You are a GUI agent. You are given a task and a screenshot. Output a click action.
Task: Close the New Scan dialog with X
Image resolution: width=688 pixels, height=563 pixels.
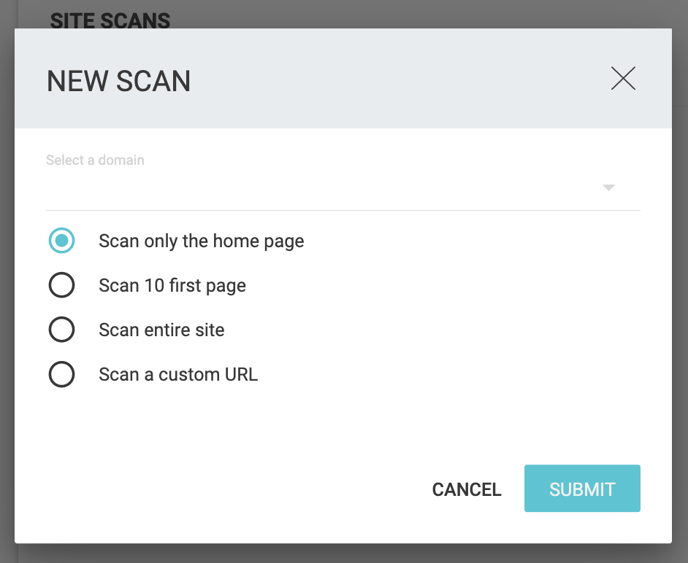[623, 79]
